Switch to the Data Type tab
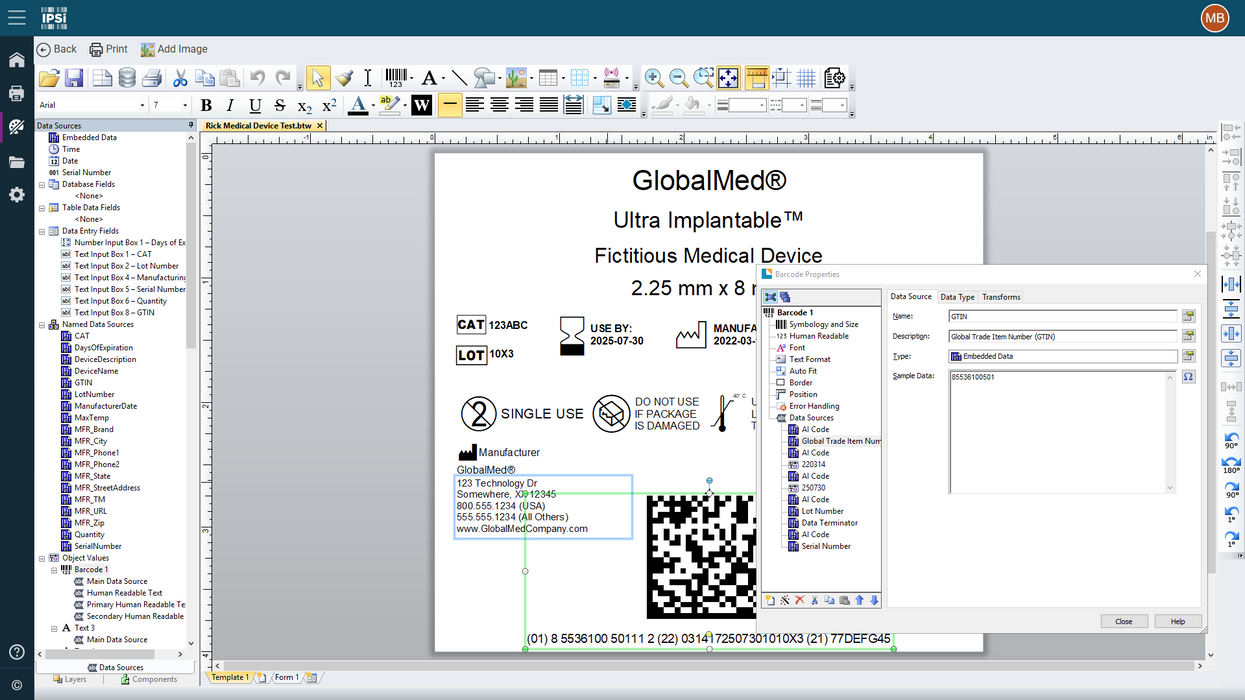 (957, 297)
